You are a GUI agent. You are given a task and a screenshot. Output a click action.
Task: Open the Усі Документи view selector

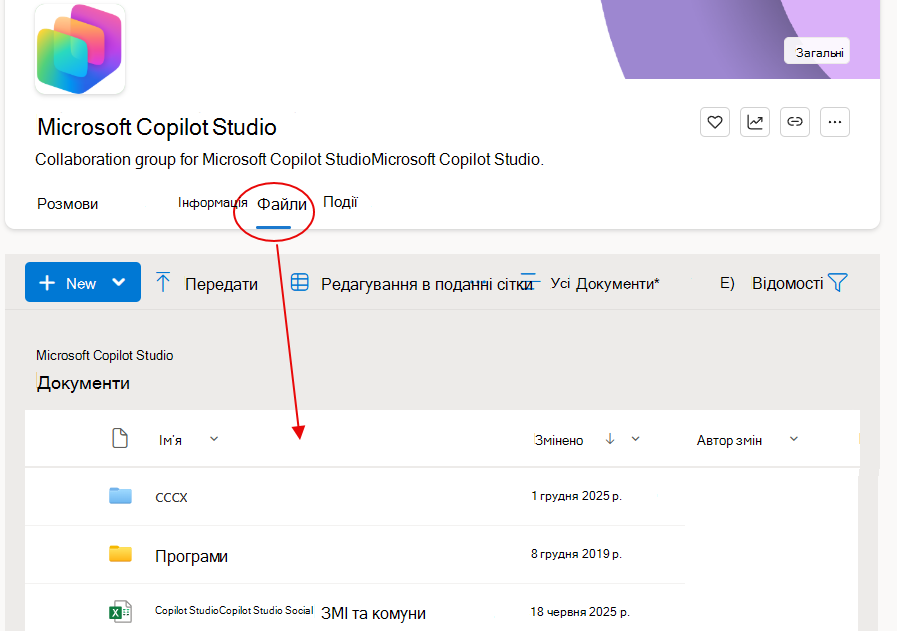click(x=605, y=284)
